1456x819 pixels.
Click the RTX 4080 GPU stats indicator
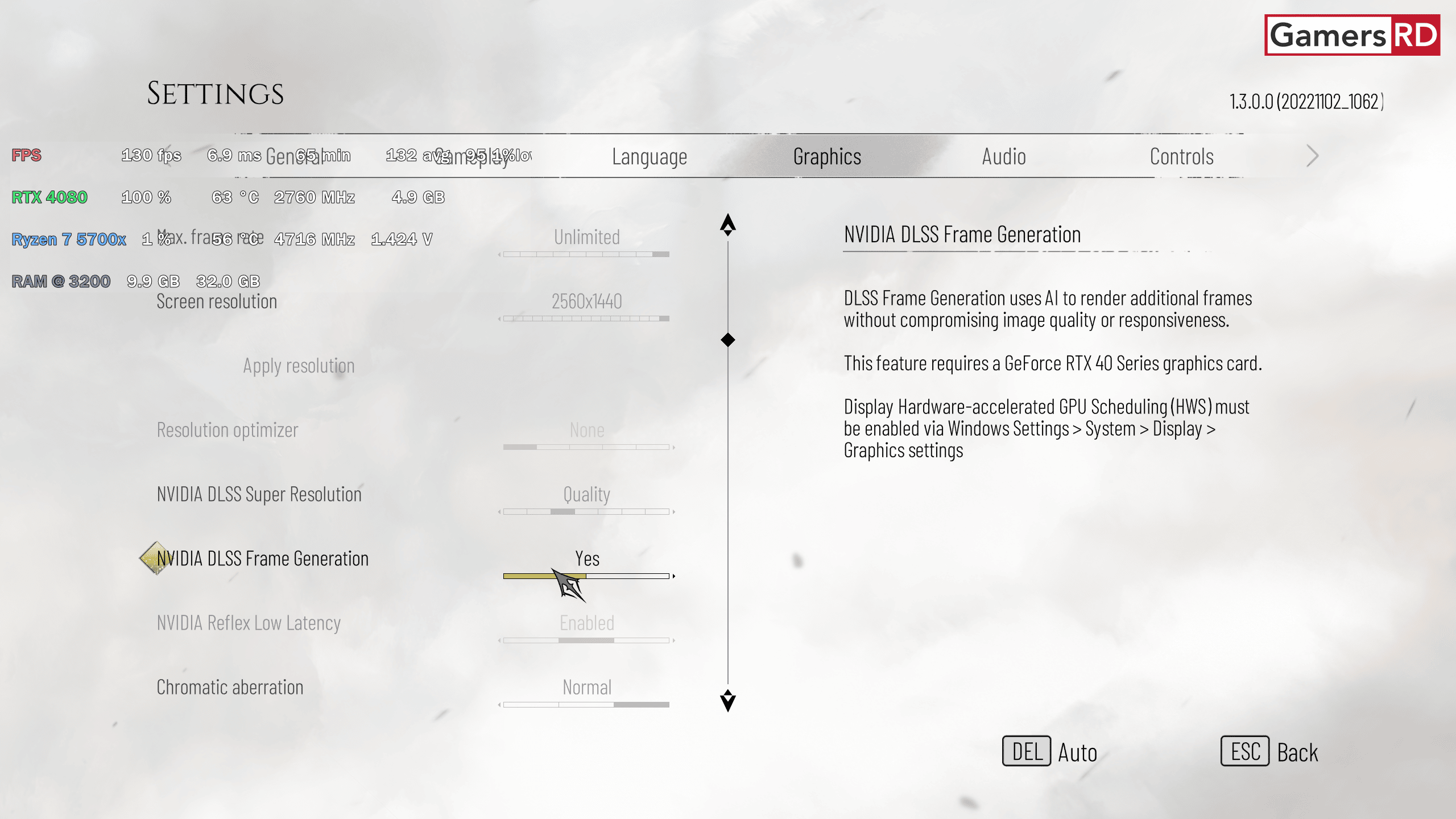pyautogui.click(x=49, y=197)
